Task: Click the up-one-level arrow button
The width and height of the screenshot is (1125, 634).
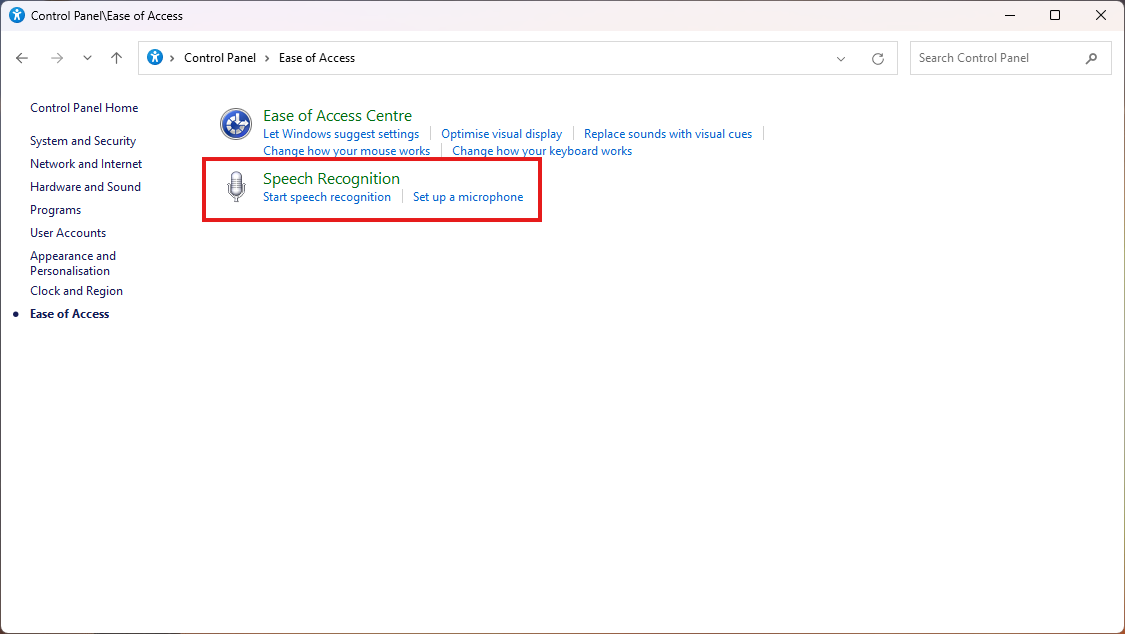Action: [x=117, y=58]
